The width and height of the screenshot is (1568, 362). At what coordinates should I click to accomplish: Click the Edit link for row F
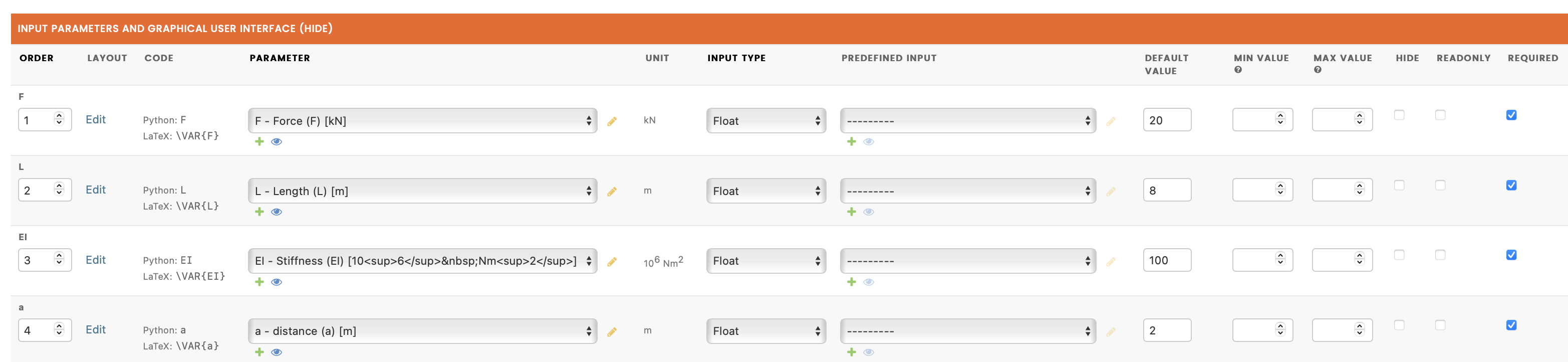(96, 119)
